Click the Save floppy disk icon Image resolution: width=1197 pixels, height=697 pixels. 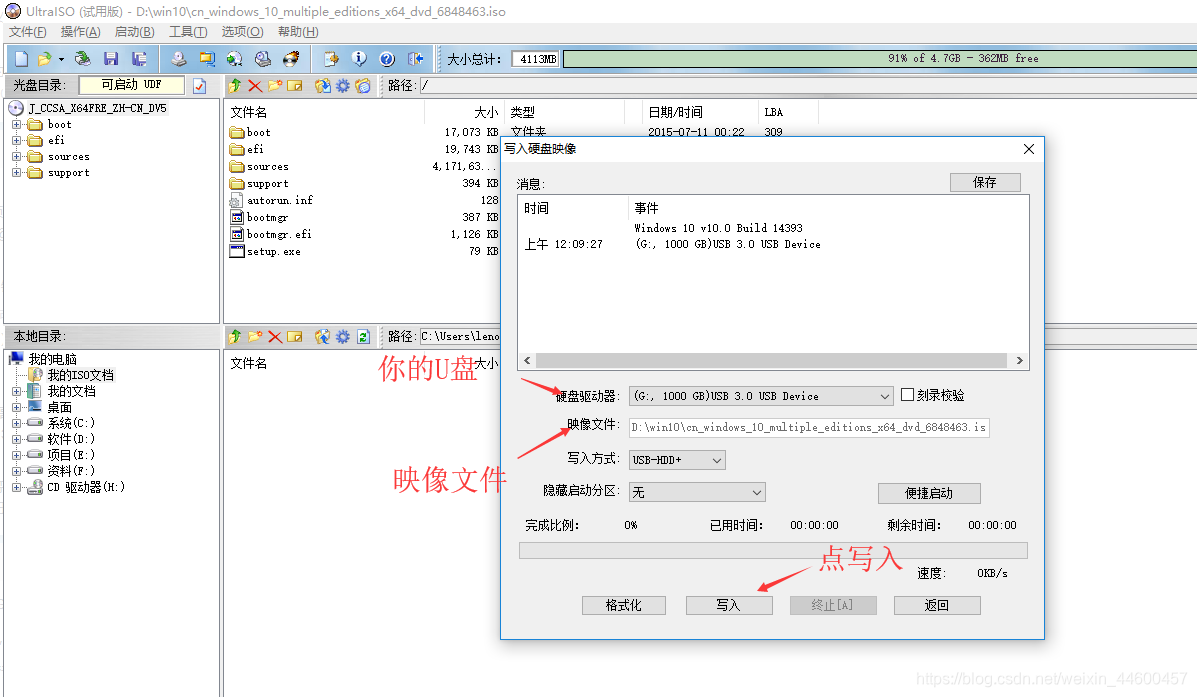pyautogui.click(x=111, y=59)
